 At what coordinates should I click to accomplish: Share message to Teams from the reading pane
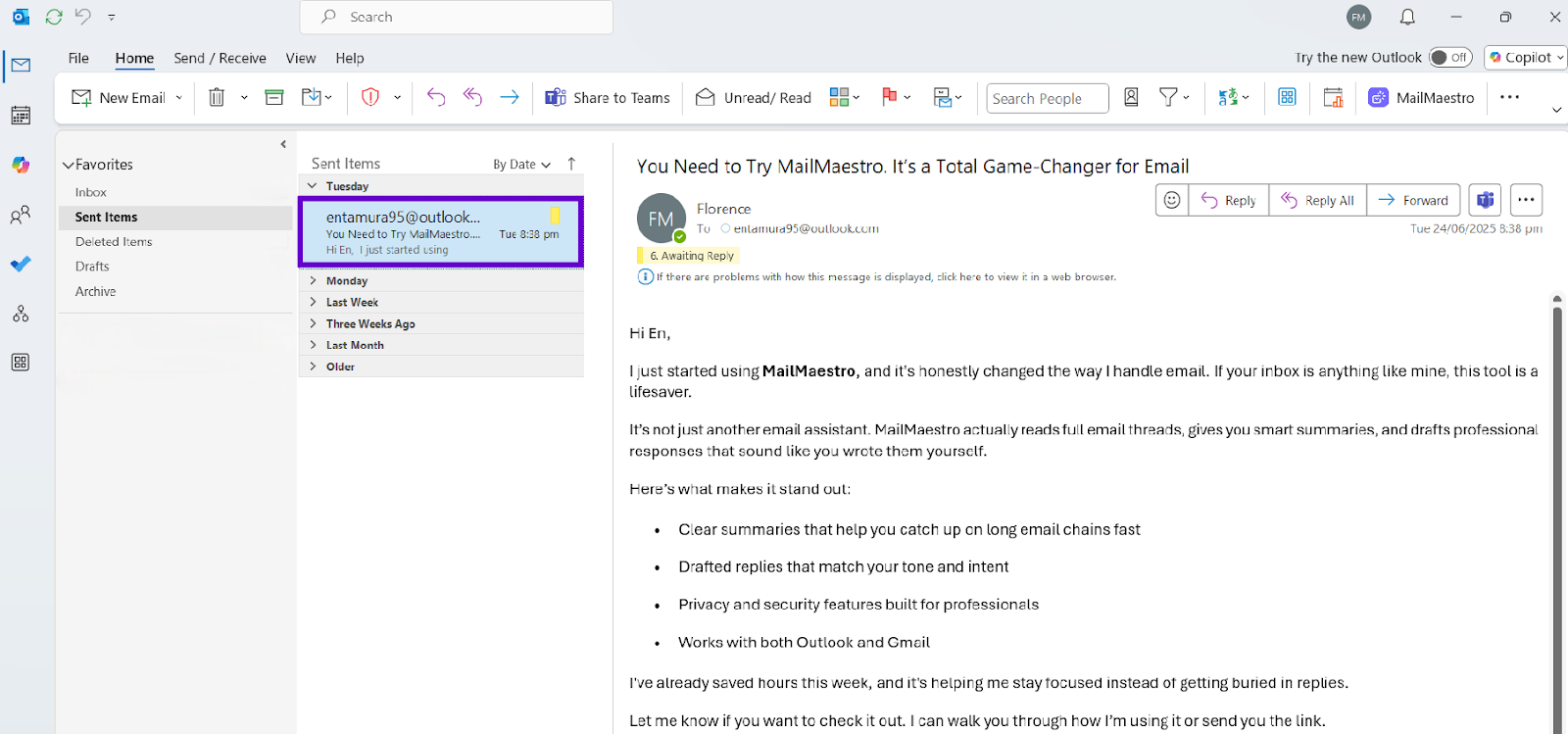coord(1486,200)
